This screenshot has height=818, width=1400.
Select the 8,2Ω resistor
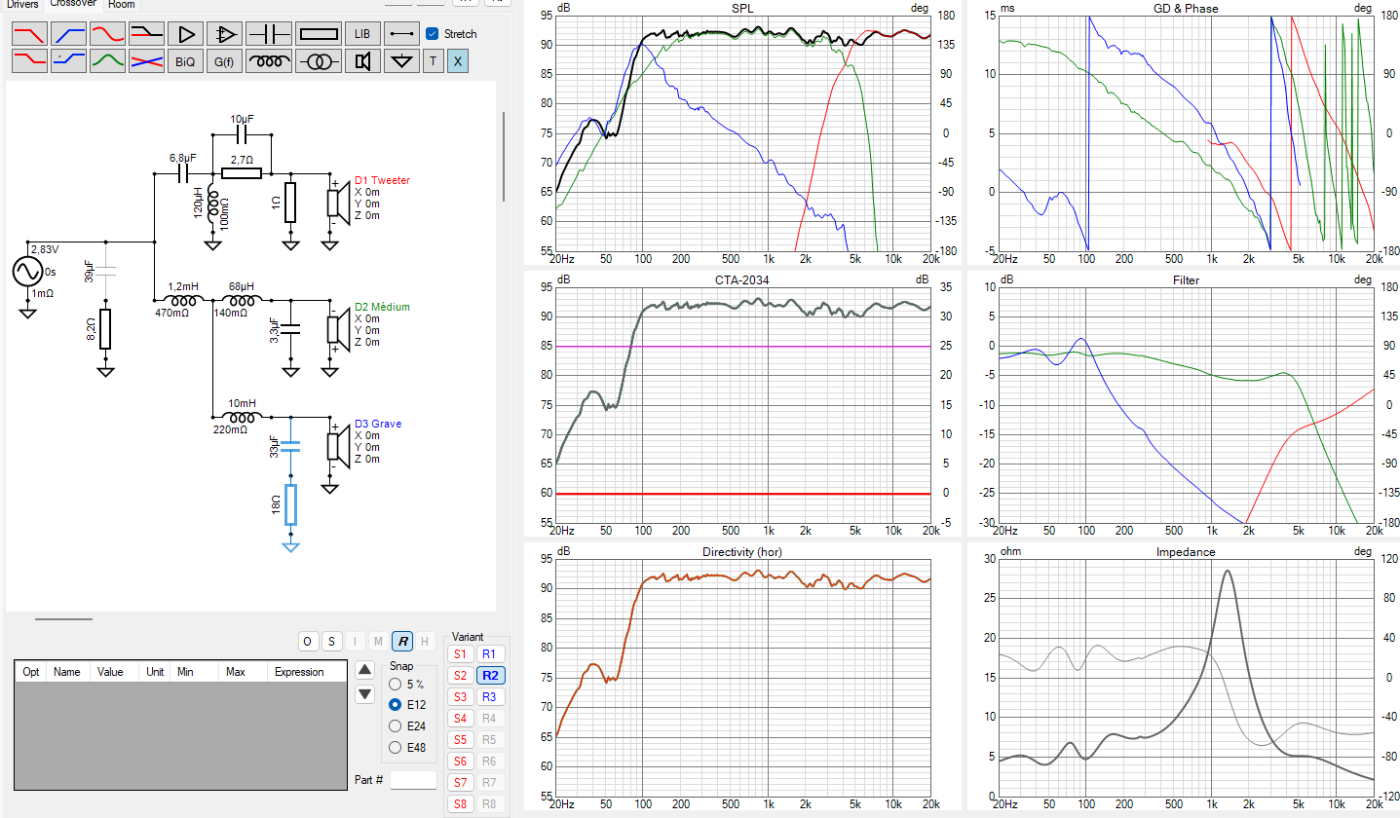pyautogui.click(x=106, y=329)
